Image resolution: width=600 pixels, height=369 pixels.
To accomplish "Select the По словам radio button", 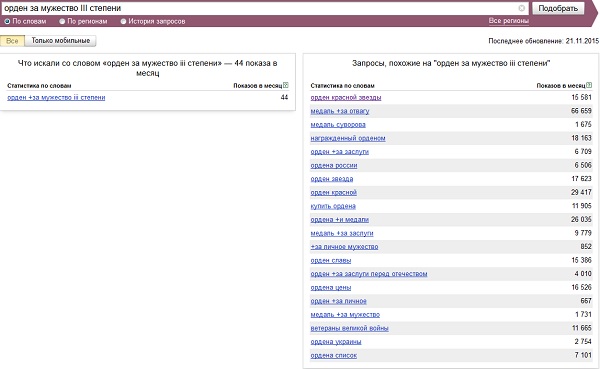I will pos(7,21).
